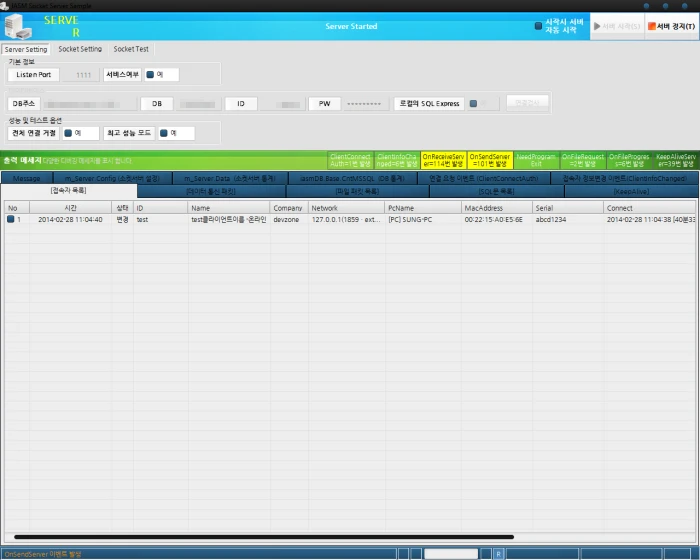This screenshot has width=700, height=560.
Task: Sort by the 상태 column header
Action: [x=122, y=208]
